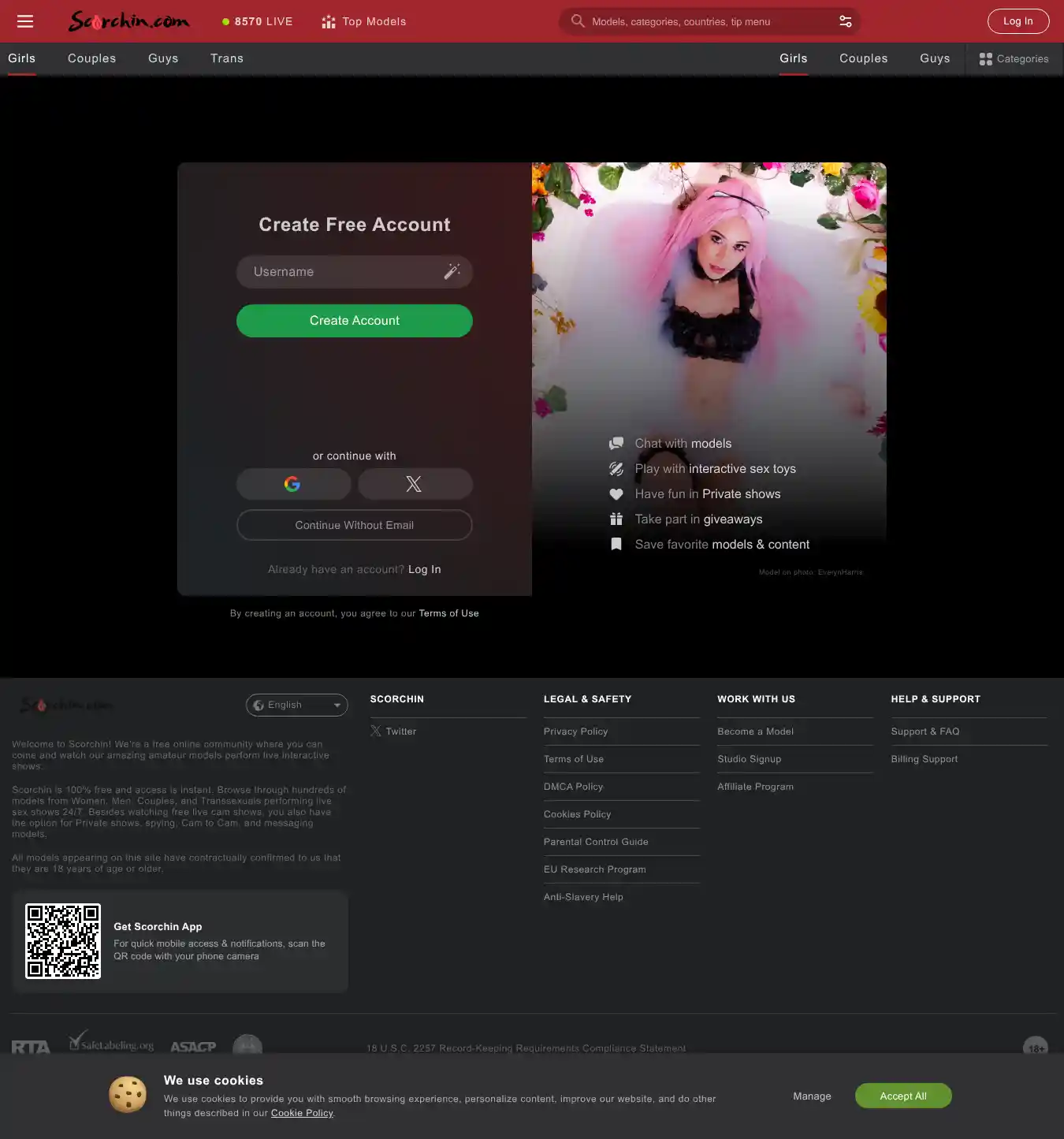Select the left Guys tab

coord(163,58)
